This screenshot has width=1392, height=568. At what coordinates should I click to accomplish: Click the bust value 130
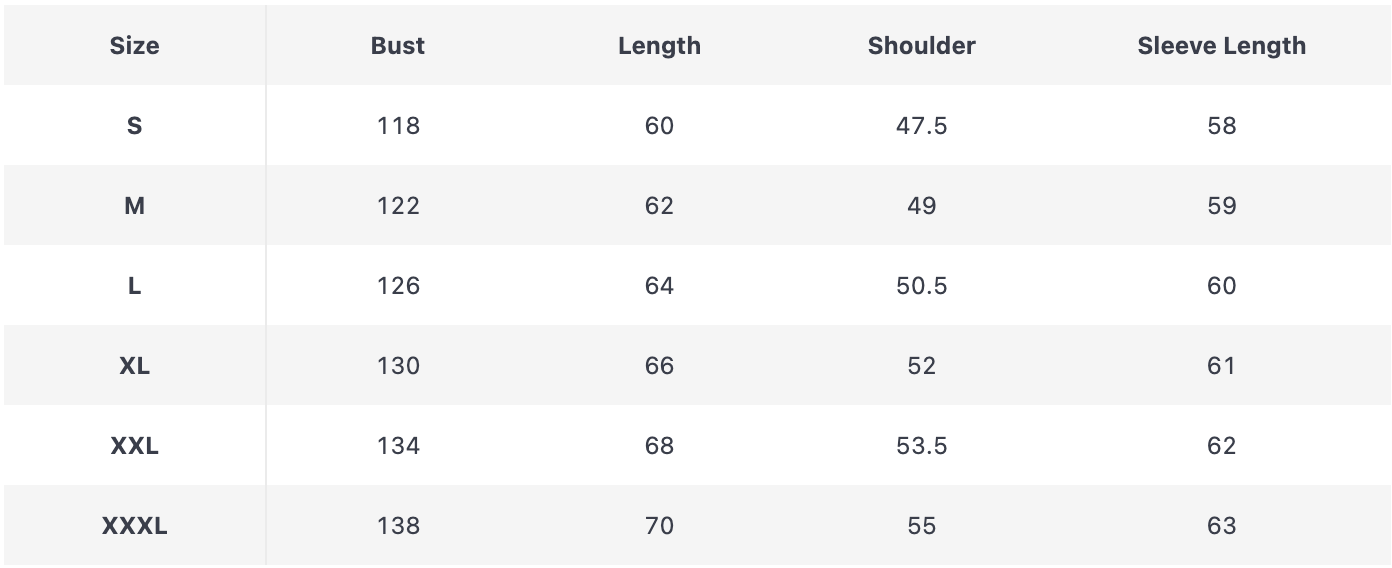click(x=398, y=366)
